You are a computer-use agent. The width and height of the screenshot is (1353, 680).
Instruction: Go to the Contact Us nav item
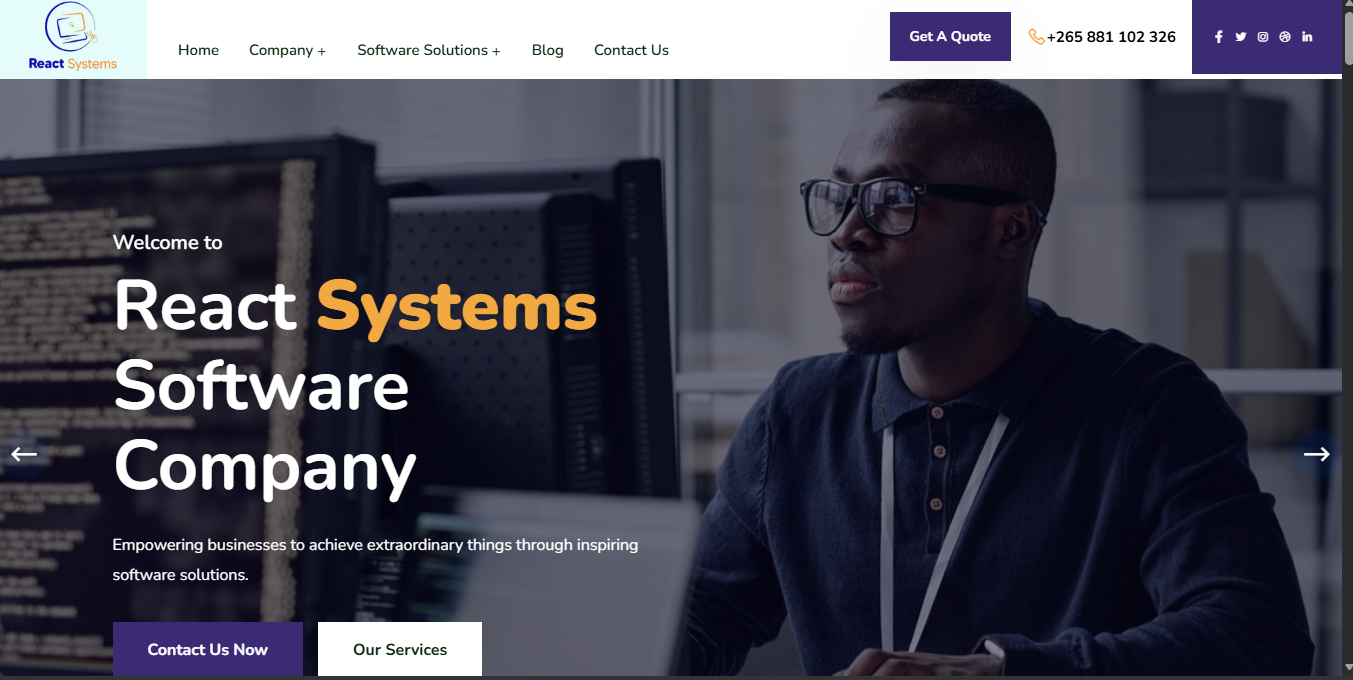pos(631,50)
